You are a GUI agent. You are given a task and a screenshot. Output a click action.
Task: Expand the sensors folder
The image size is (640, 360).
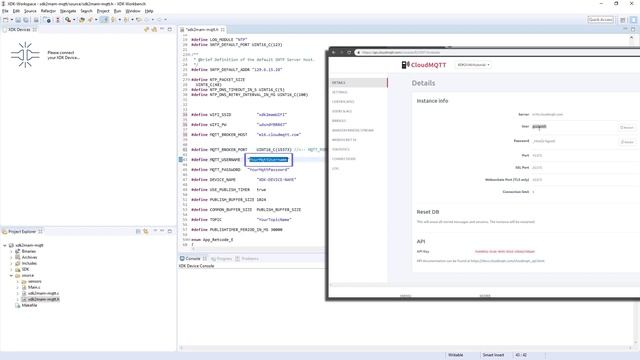point(17,281)
